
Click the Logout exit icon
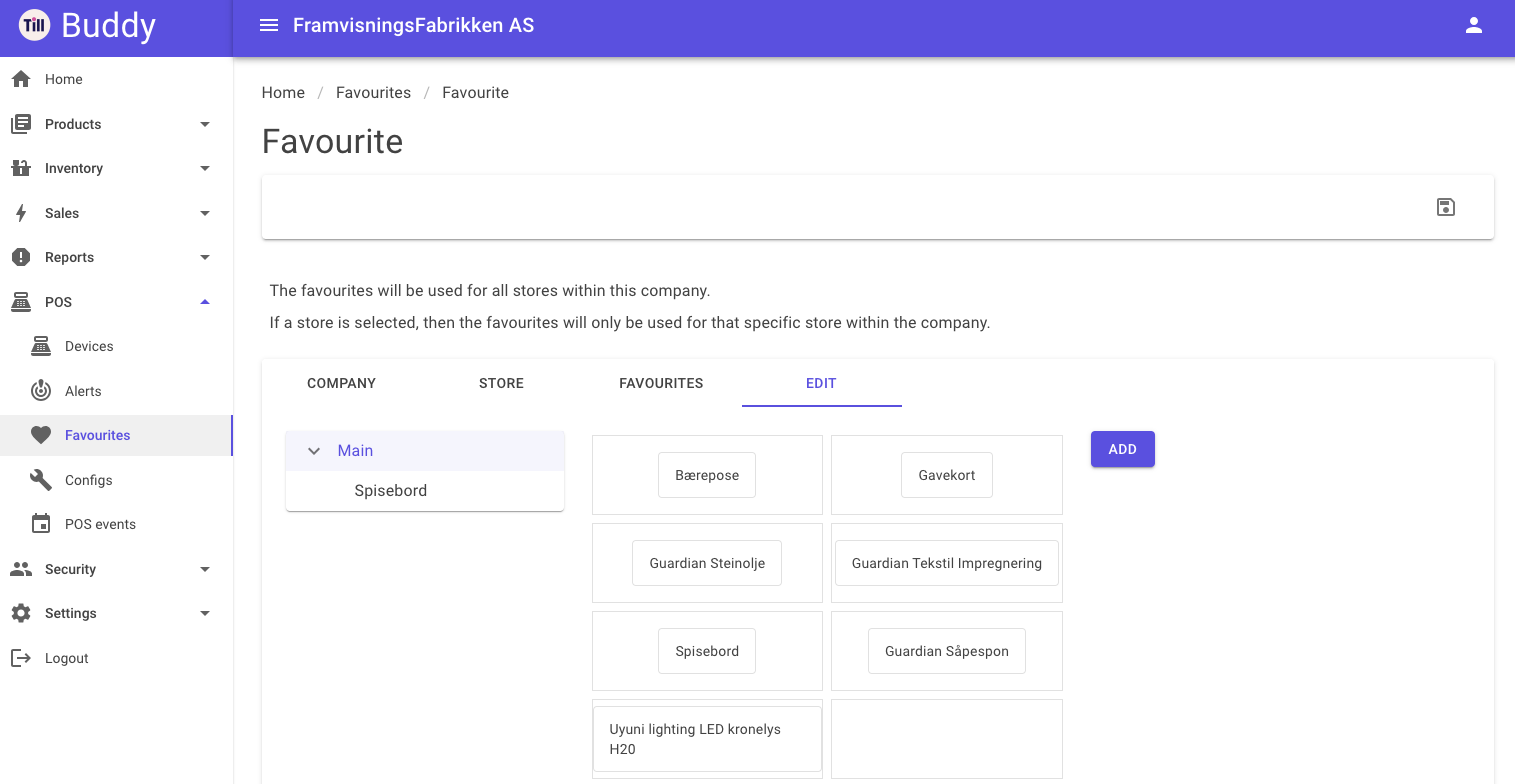[21, 658]
